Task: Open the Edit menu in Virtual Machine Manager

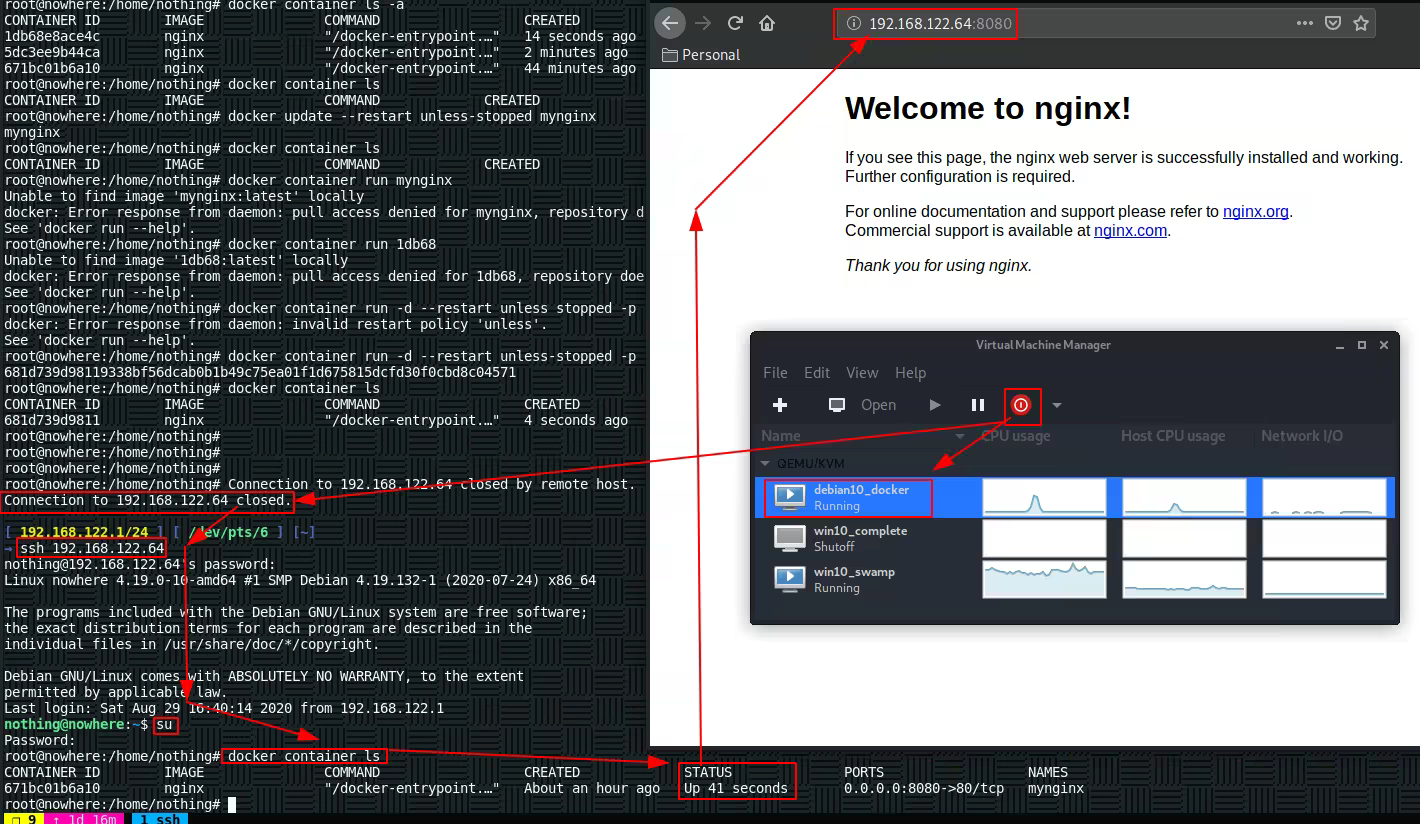Action: (817, 373)
